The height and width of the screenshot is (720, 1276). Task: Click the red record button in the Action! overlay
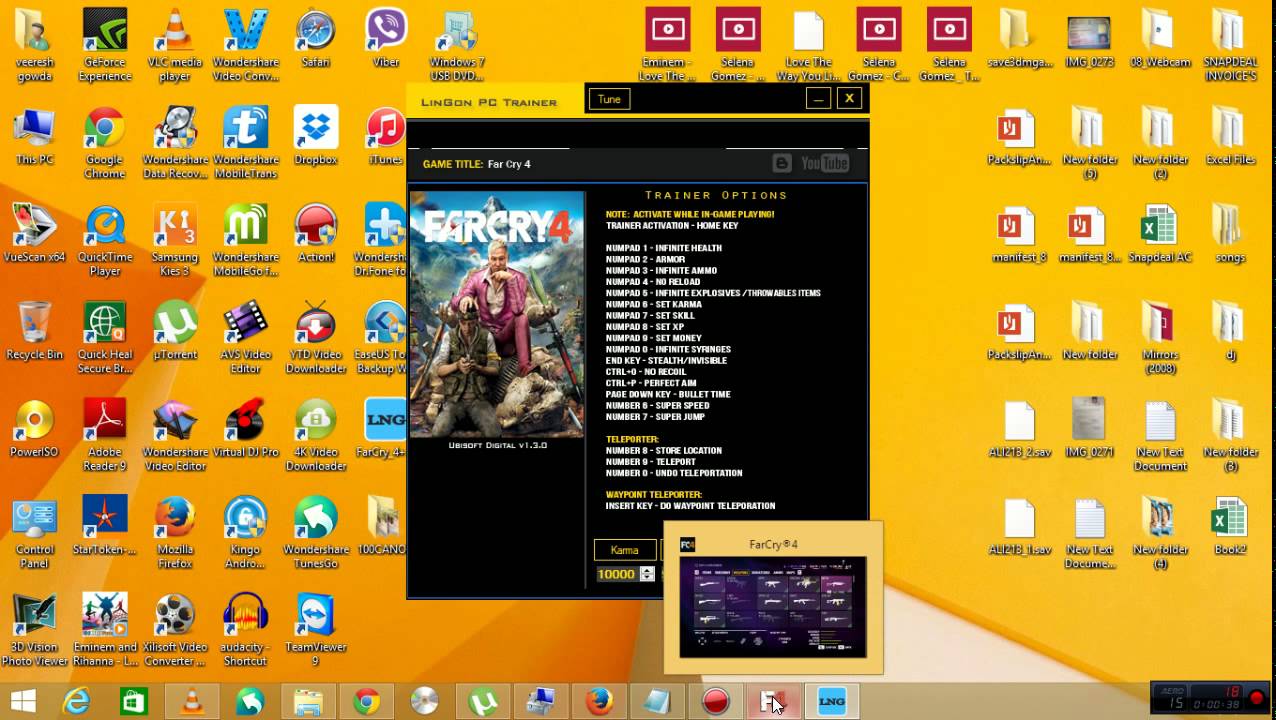coord(1257,698)
